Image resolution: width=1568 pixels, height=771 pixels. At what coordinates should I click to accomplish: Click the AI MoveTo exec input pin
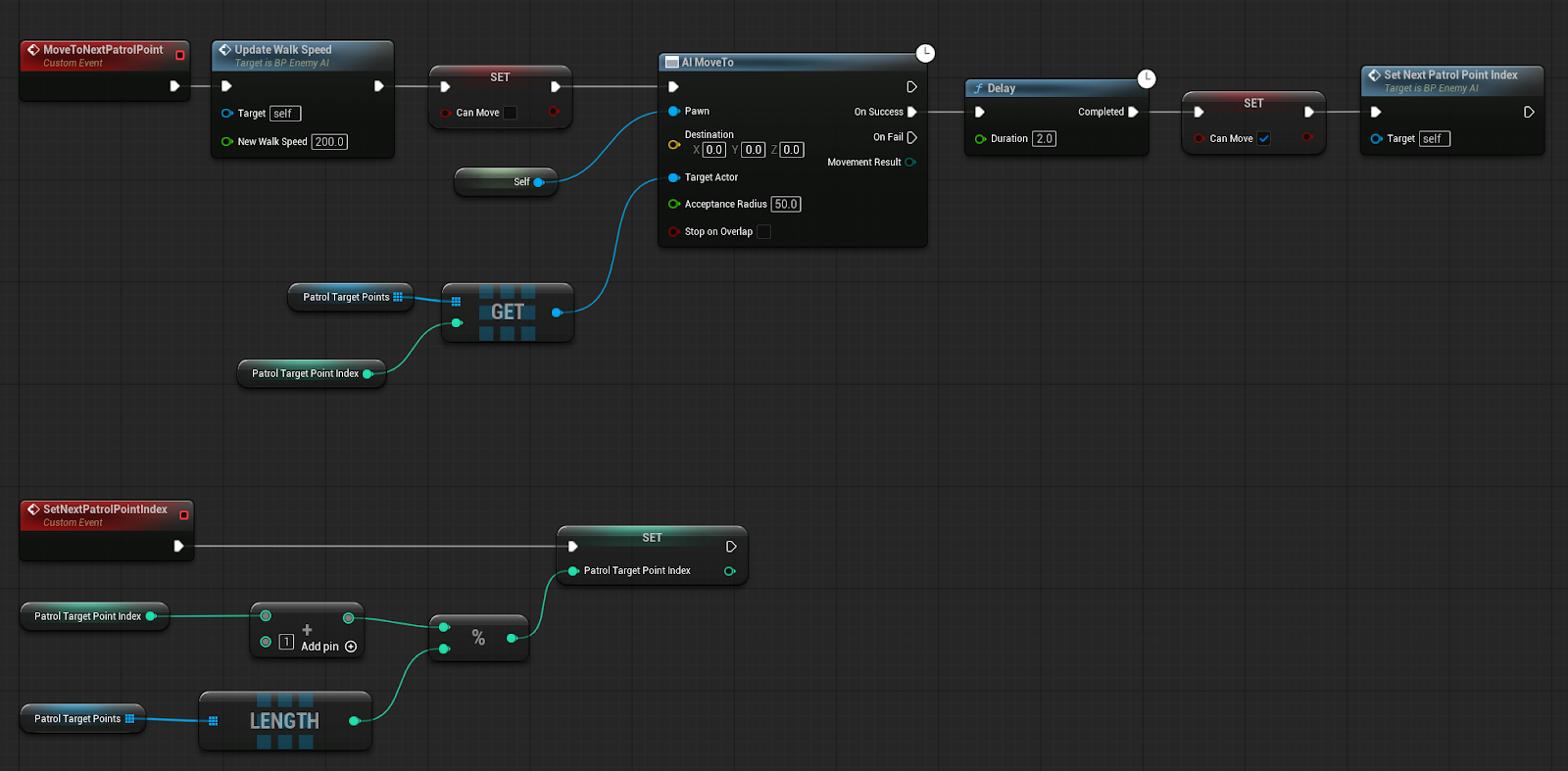pos(673,87)
